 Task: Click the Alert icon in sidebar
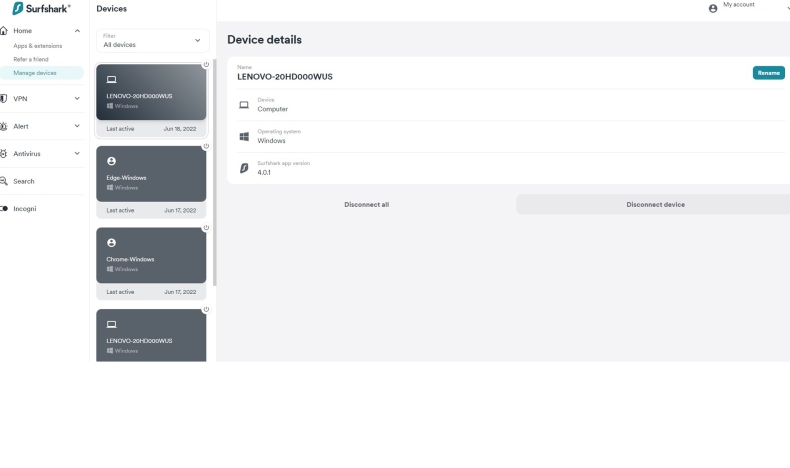(x=4, y=126)
